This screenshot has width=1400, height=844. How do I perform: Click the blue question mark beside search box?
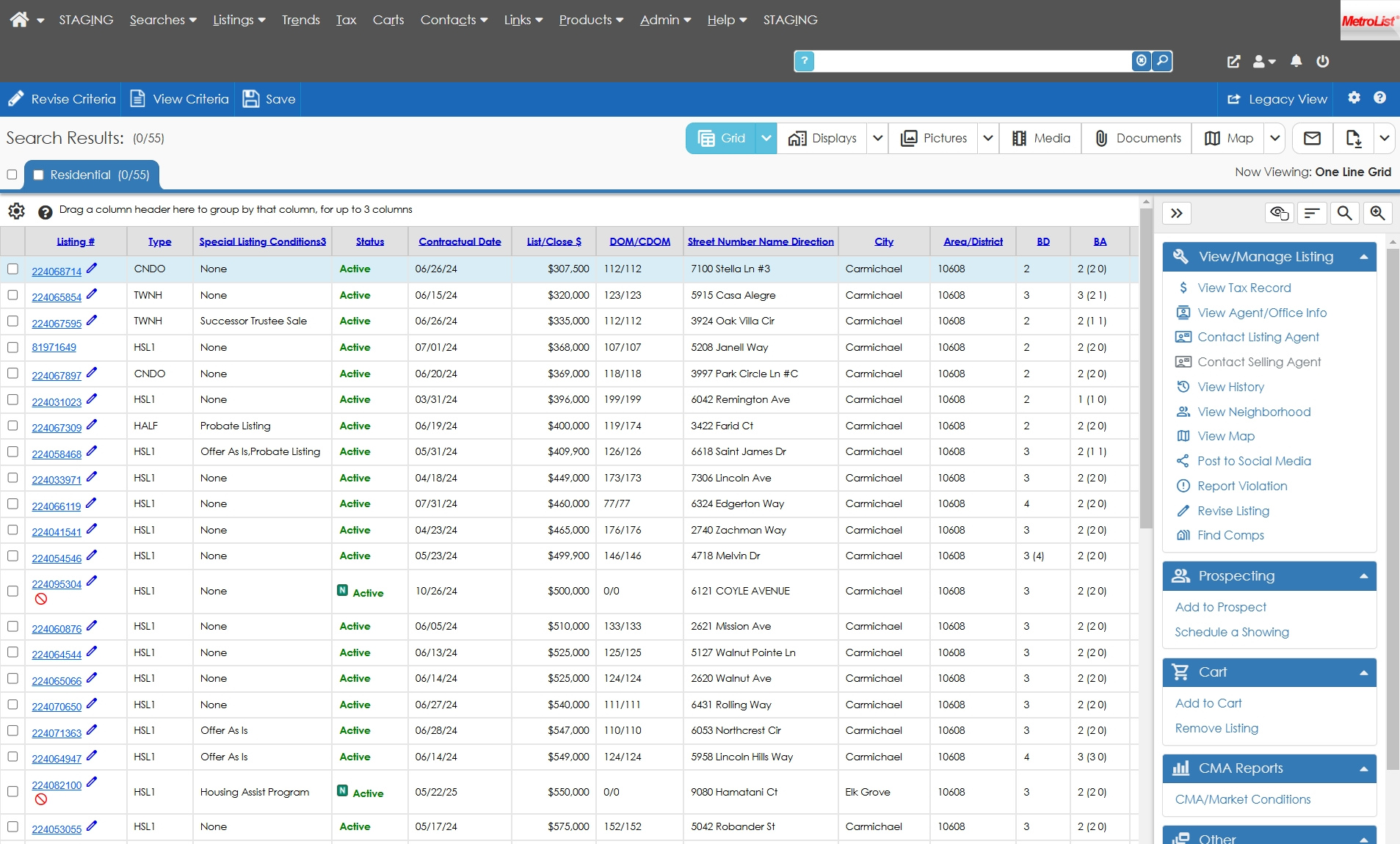[x=805, y=61]
